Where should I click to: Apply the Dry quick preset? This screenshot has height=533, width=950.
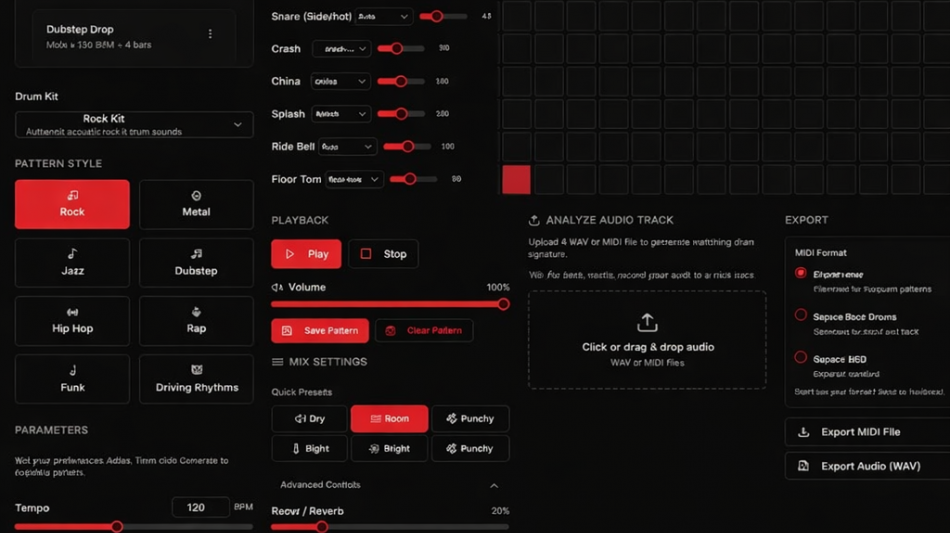(x=309, y=419)
